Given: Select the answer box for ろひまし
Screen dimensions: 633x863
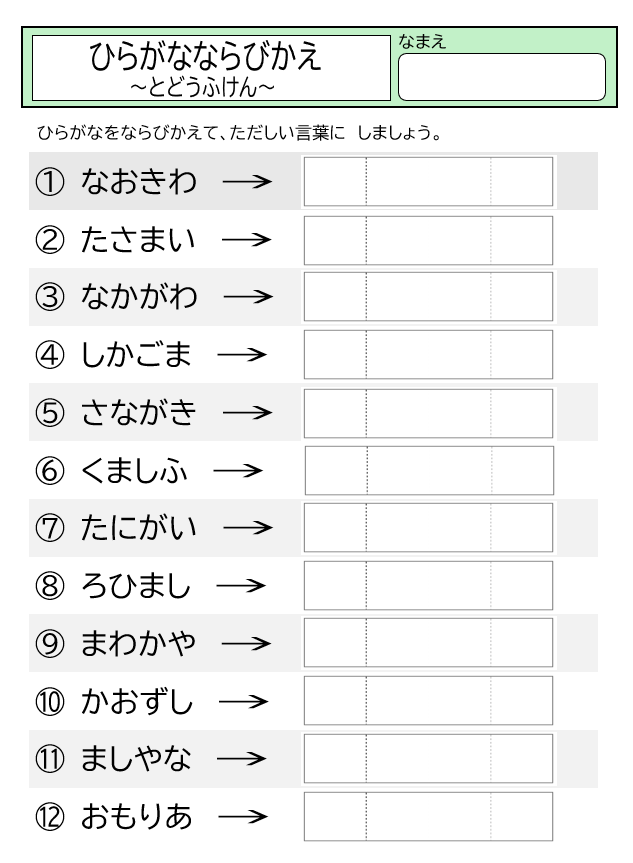Looking at the screenshot, I should pyautogui.click(x=428, y=586).
